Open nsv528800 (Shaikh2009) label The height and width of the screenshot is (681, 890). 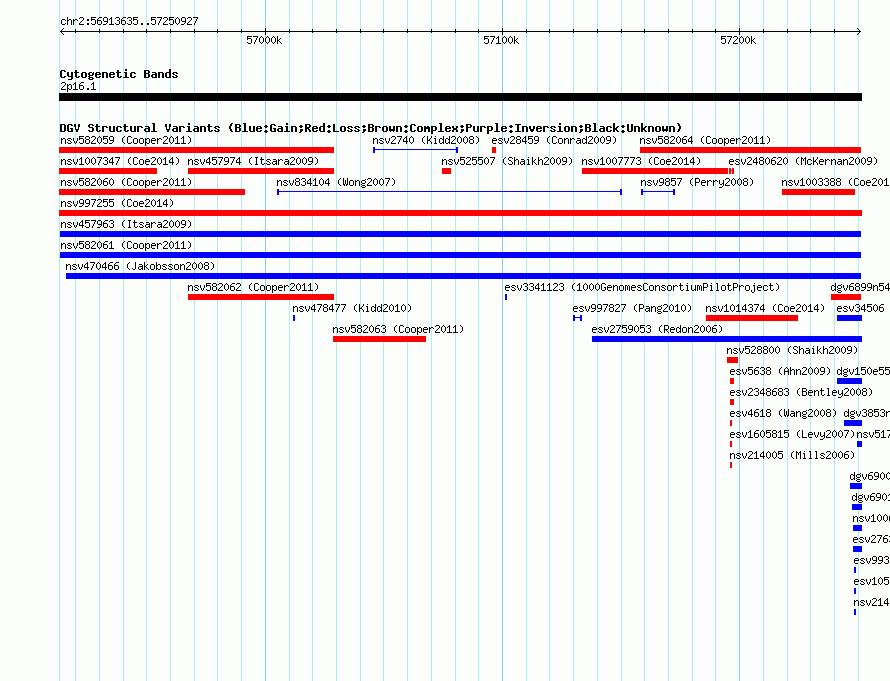(x=792, y=350)
